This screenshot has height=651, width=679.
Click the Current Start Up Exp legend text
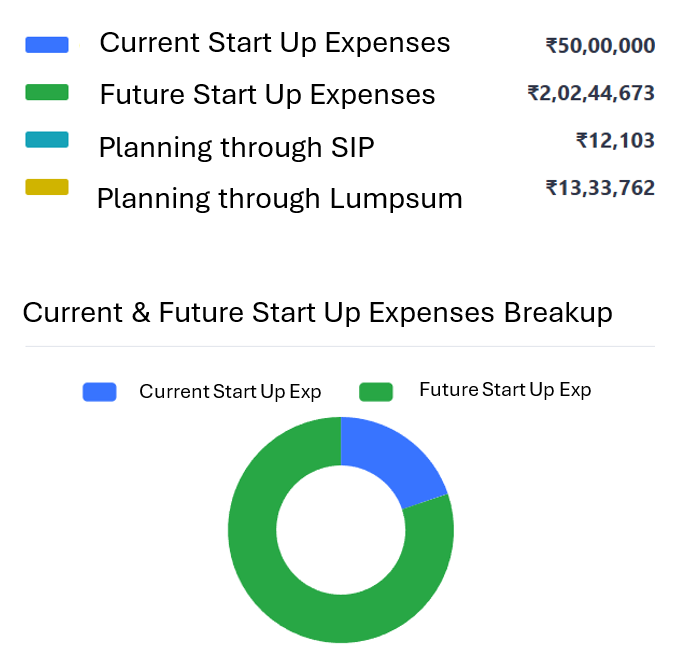[230, 392]
